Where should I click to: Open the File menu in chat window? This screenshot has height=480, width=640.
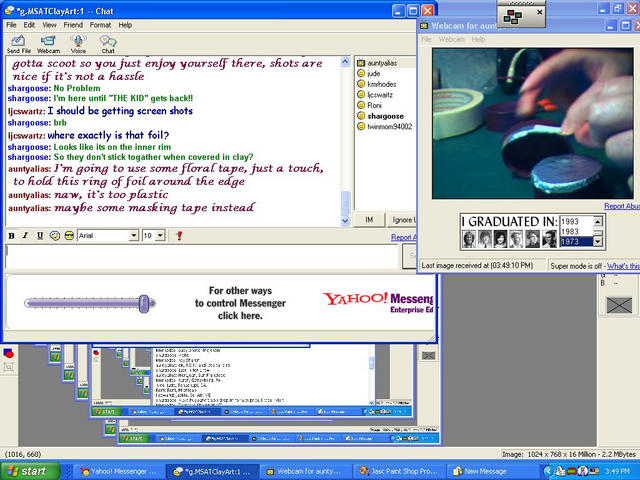pos(11,25)
